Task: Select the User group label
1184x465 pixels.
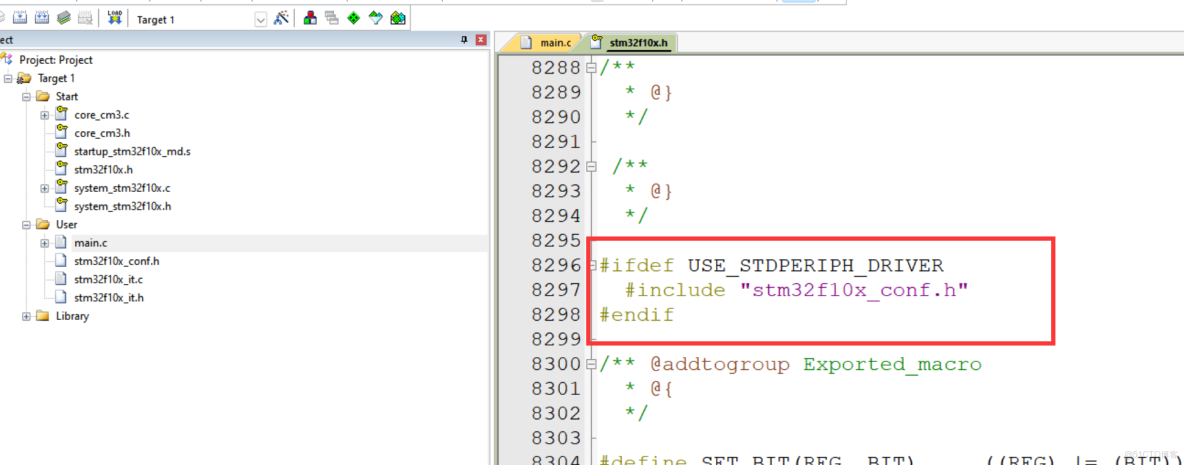Action: (66, 224)
